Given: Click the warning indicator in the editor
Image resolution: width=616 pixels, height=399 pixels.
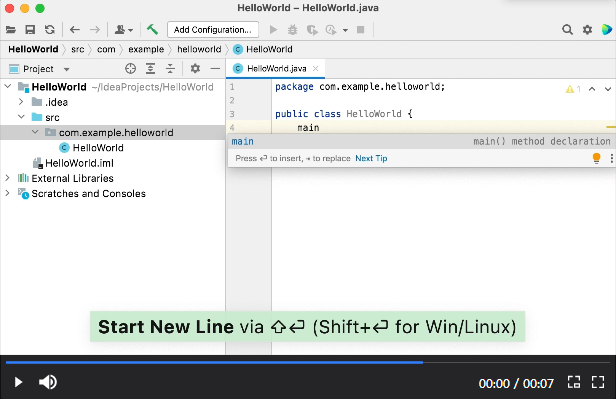Looking at the screenshot, I should [573, 89].
